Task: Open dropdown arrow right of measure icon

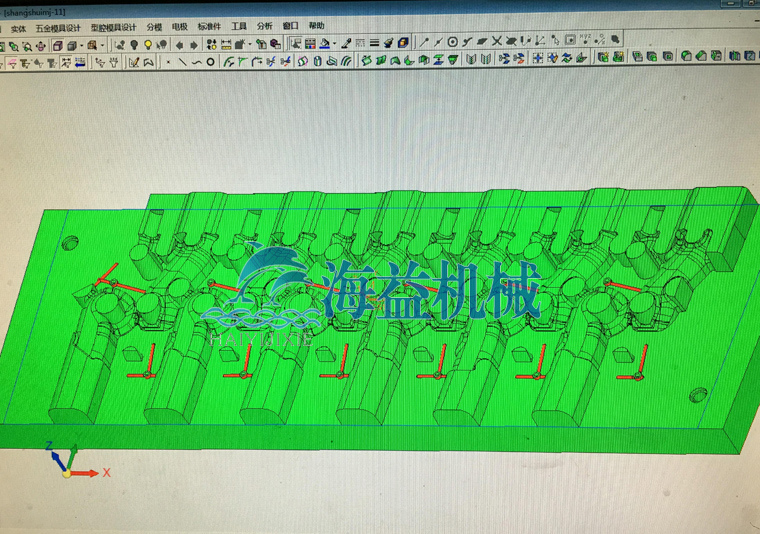Action: click(x=250, y=44)
